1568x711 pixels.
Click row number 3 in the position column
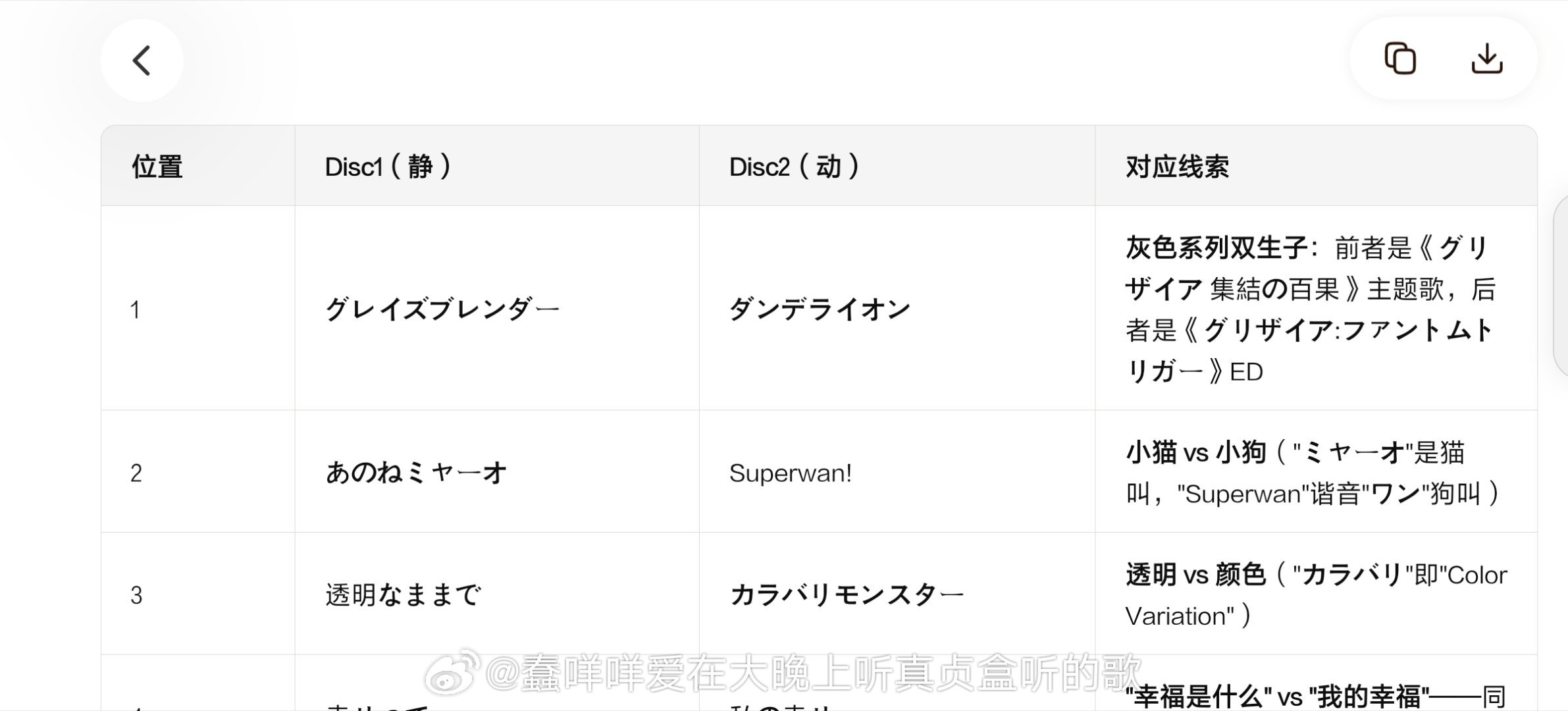136,595
